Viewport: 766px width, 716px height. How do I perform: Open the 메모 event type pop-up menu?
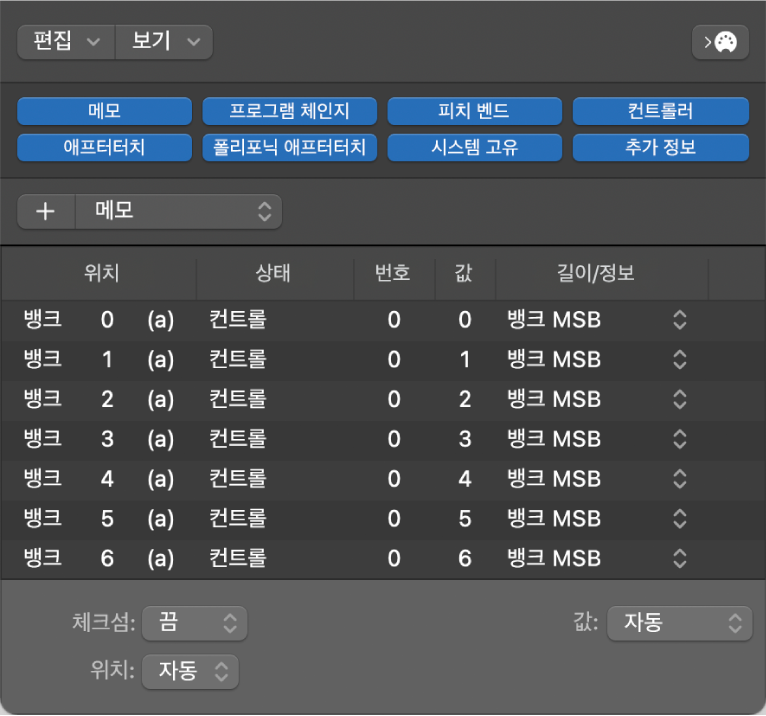(179, 211)
